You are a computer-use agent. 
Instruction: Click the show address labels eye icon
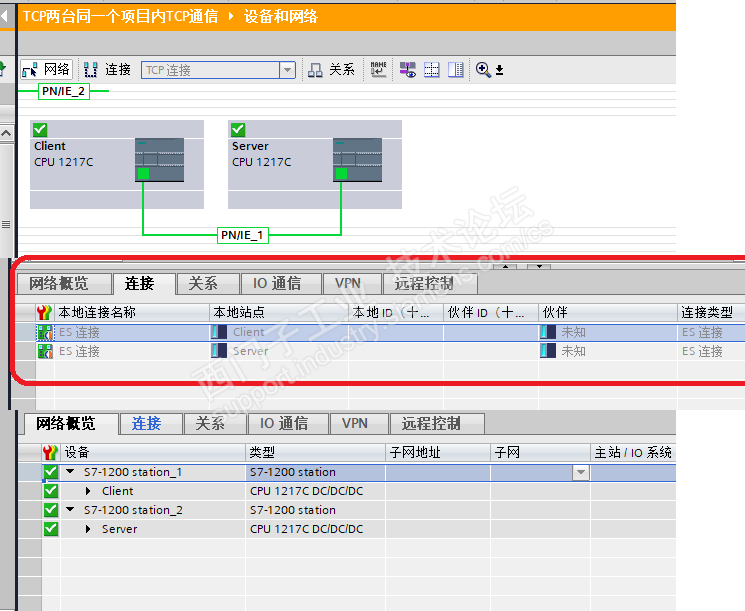tap(407, 70)
